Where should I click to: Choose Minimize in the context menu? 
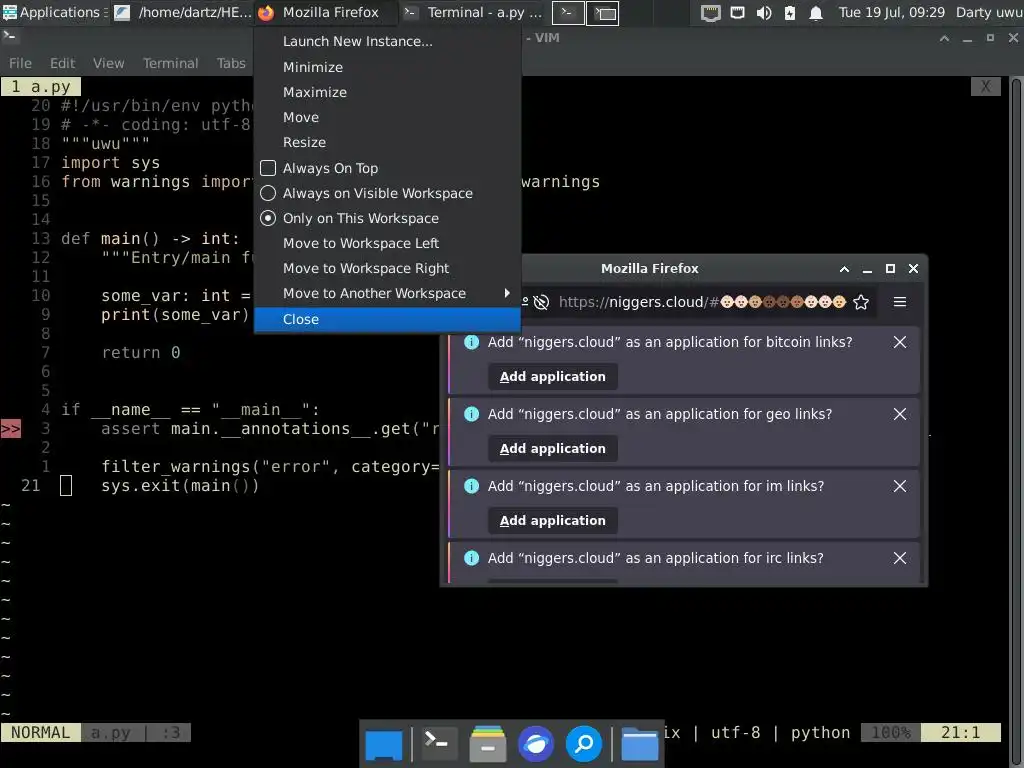(387, 67)
